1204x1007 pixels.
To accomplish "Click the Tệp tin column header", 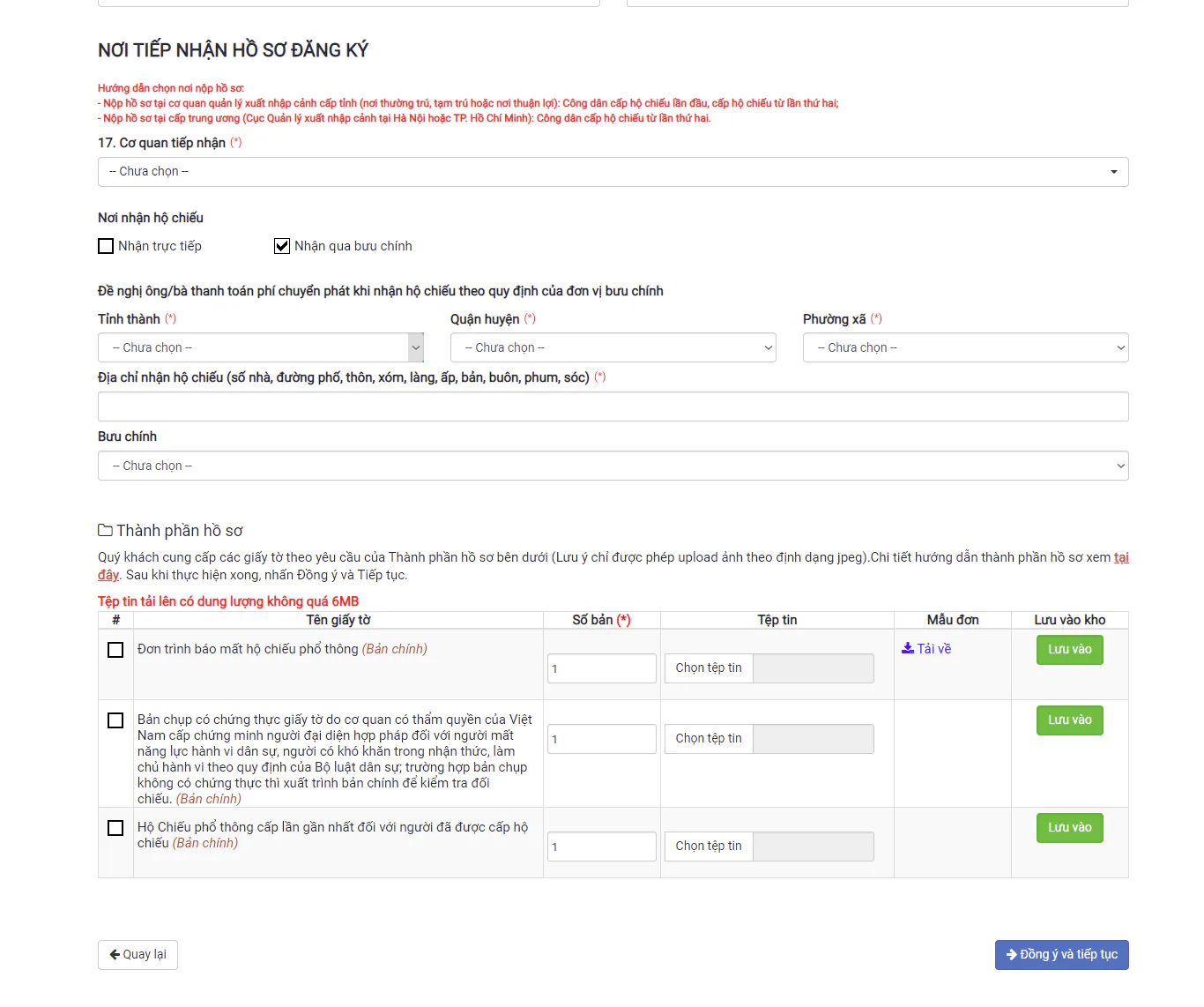I will 777,620.
